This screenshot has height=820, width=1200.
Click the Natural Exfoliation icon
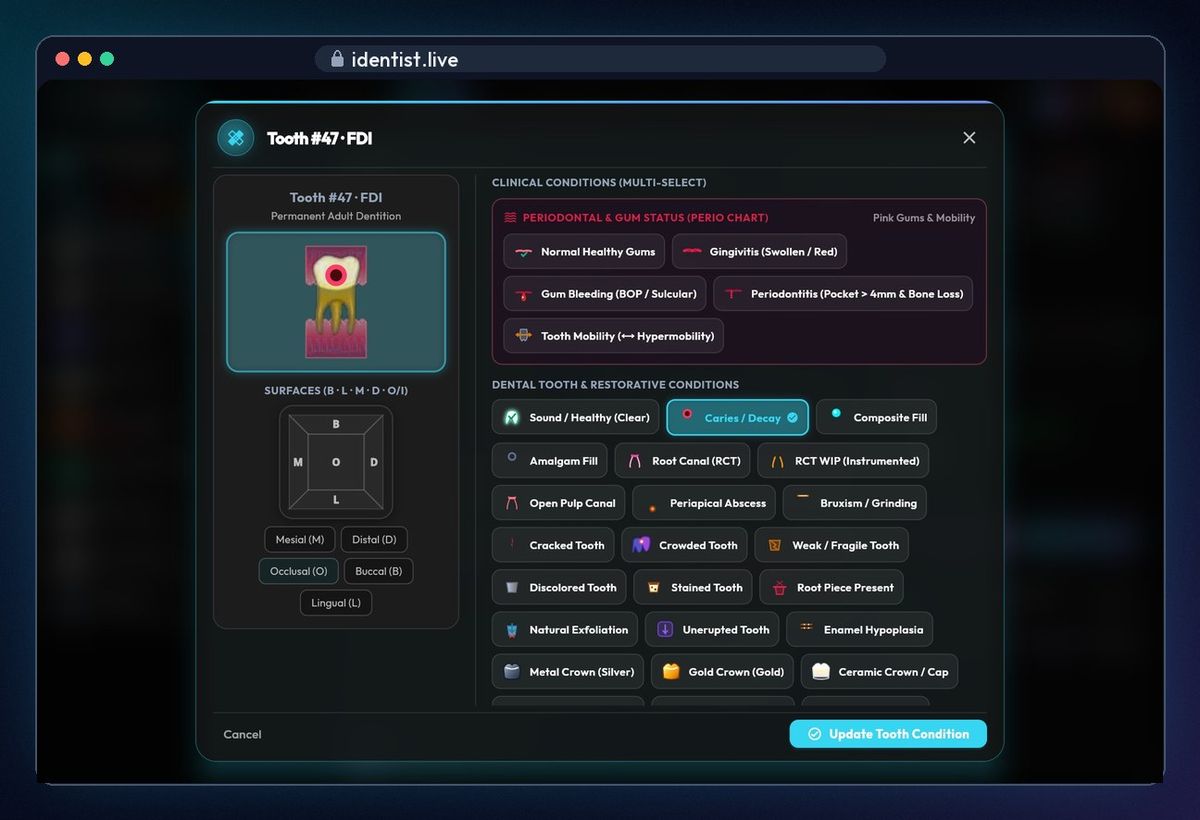pyautogui.click(x=512, y=630)
